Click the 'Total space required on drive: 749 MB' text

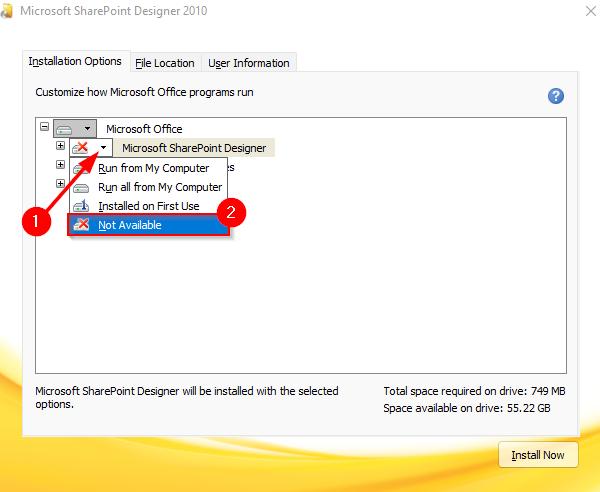tap(474, 391)
